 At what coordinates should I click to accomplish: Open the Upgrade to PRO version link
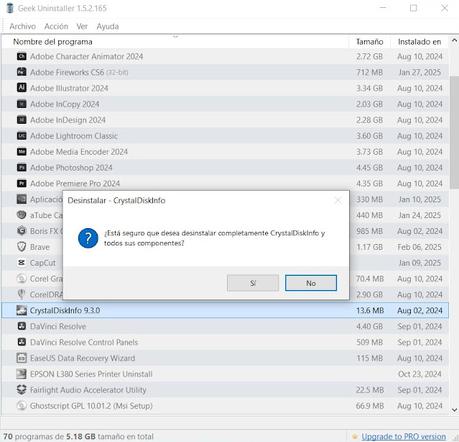tap(403, 436)
